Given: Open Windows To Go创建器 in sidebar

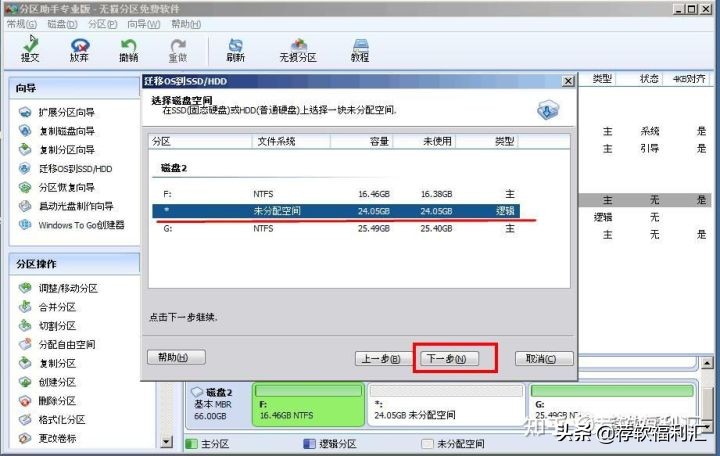Looking at the screenshot, I should point(81,225).
